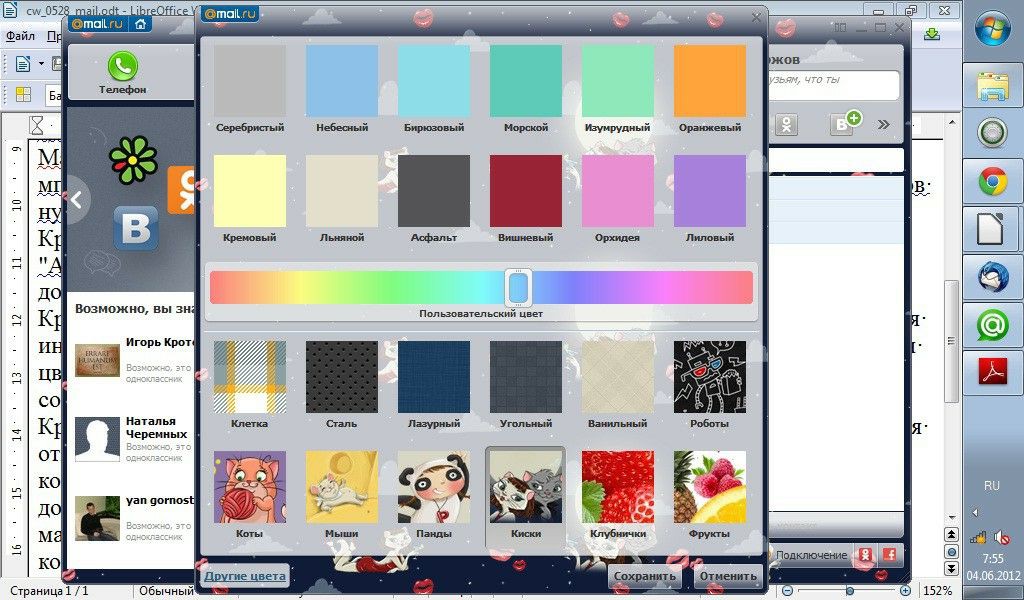Click the Mail.ru Agent taskbar icon
This screenshot has height=600, width=1024.
click(x=991, y=323)
